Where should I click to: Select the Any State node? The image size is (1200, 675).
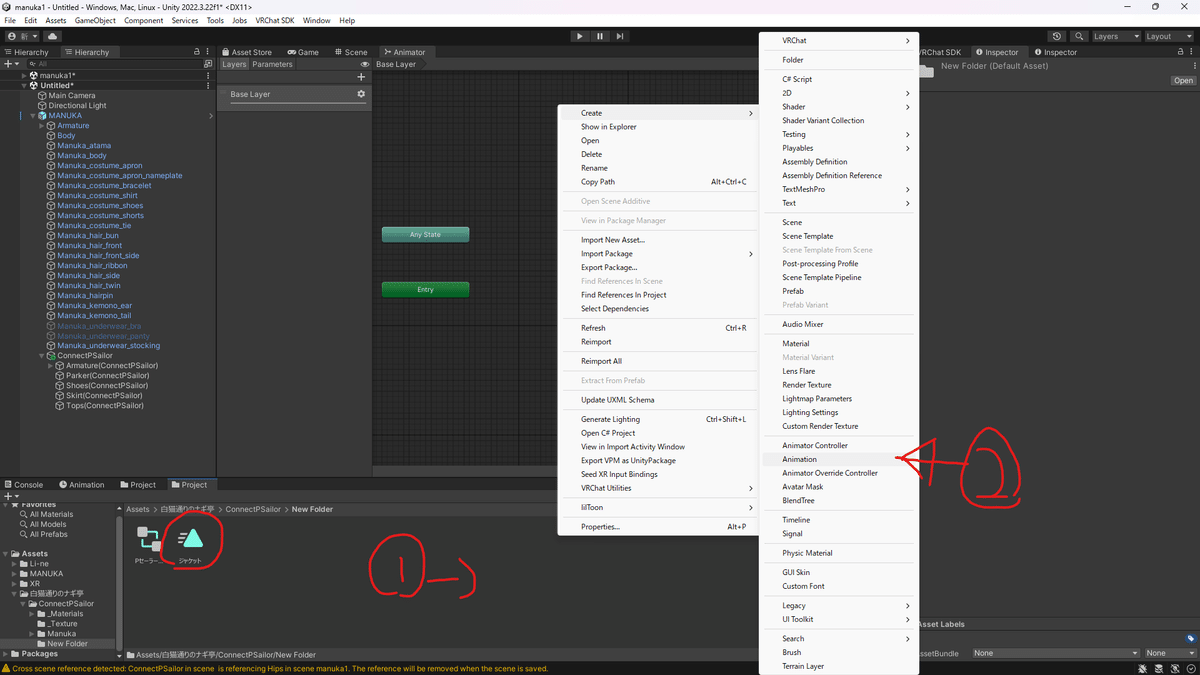pos(425,235)
